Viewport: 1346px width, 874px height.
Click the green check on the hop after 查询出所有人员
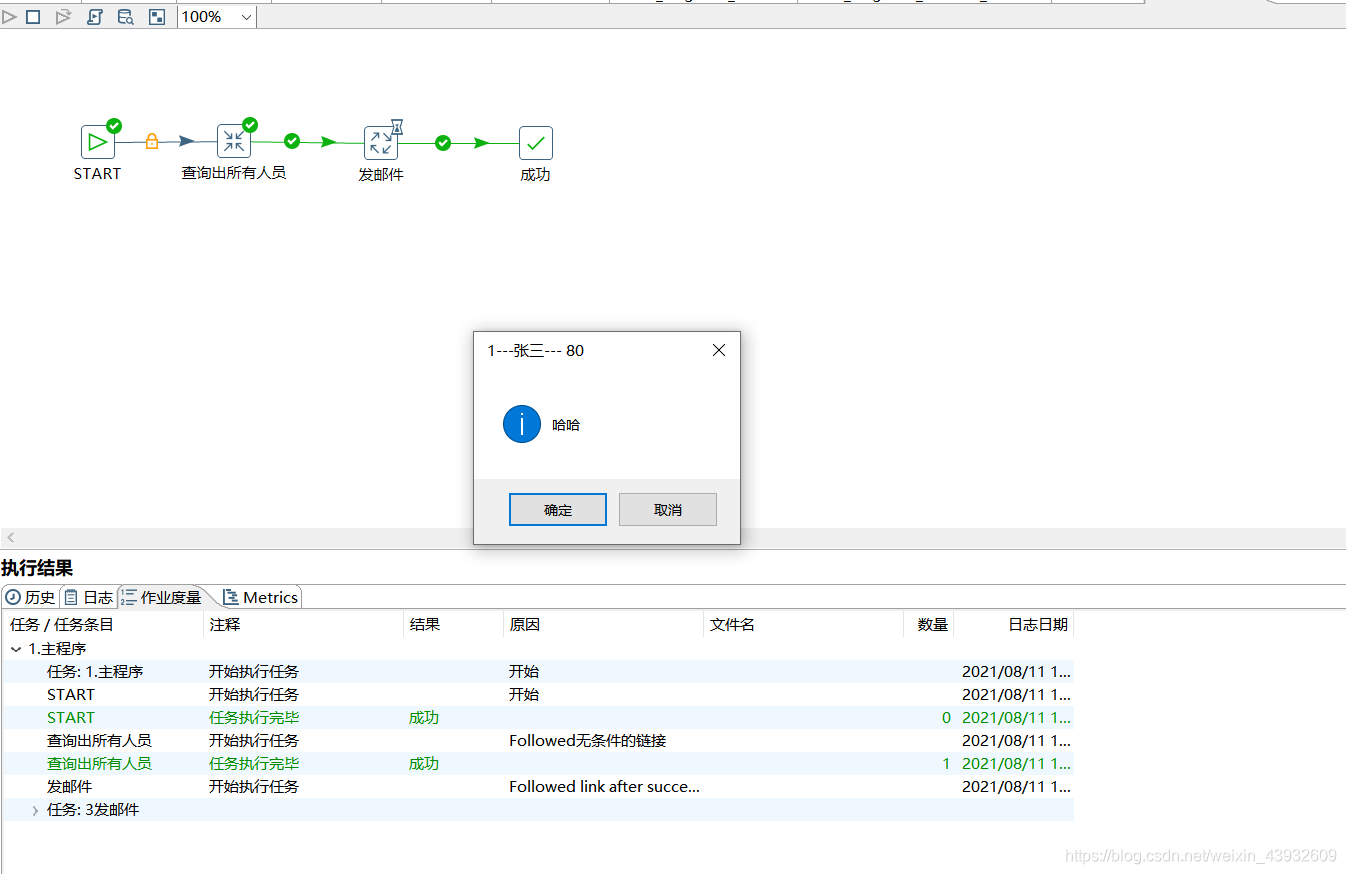pyautogui.click(x=292, y=141)
